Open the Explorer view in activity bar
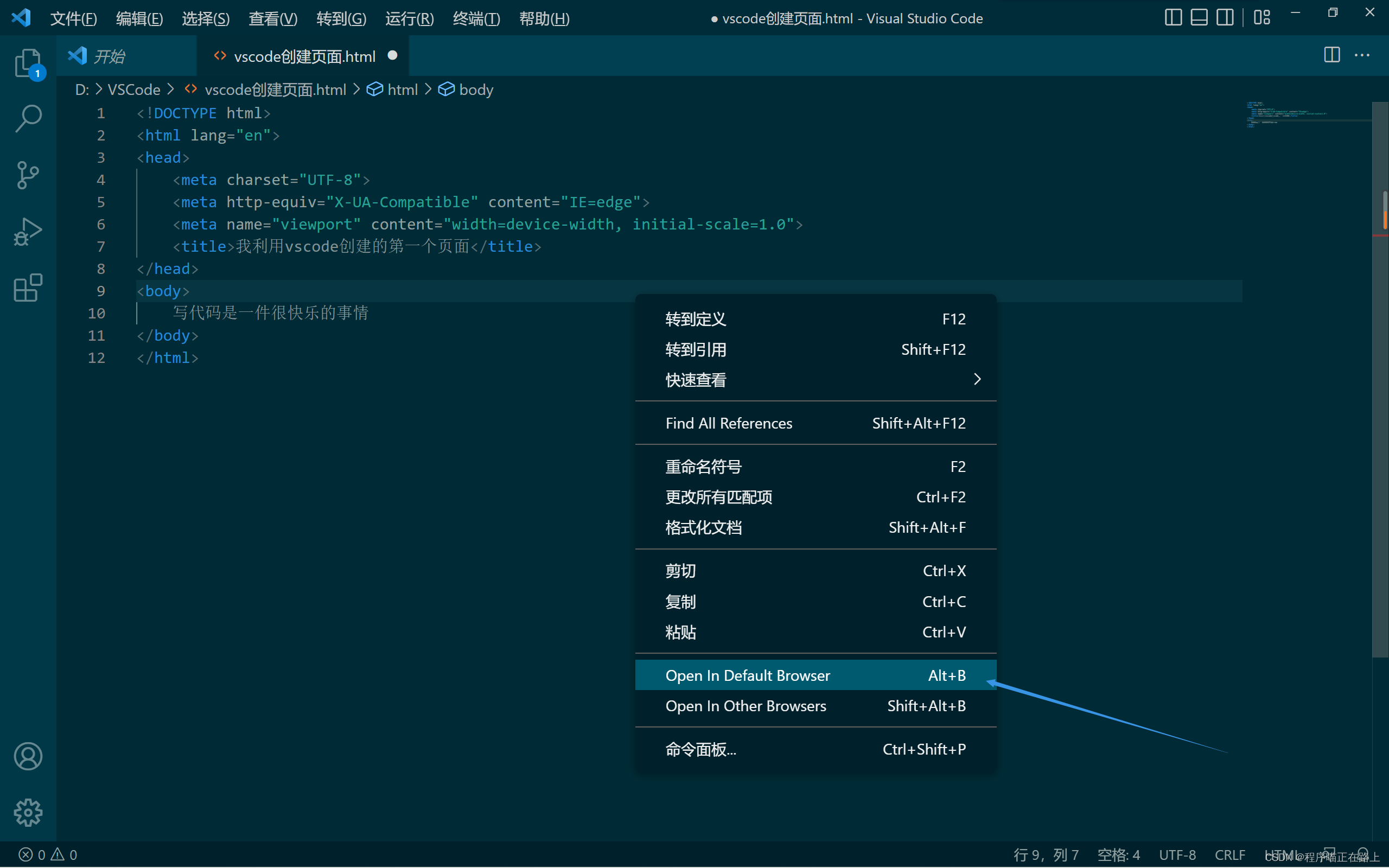Screen dimensions: 1389x868 (28, 62)
